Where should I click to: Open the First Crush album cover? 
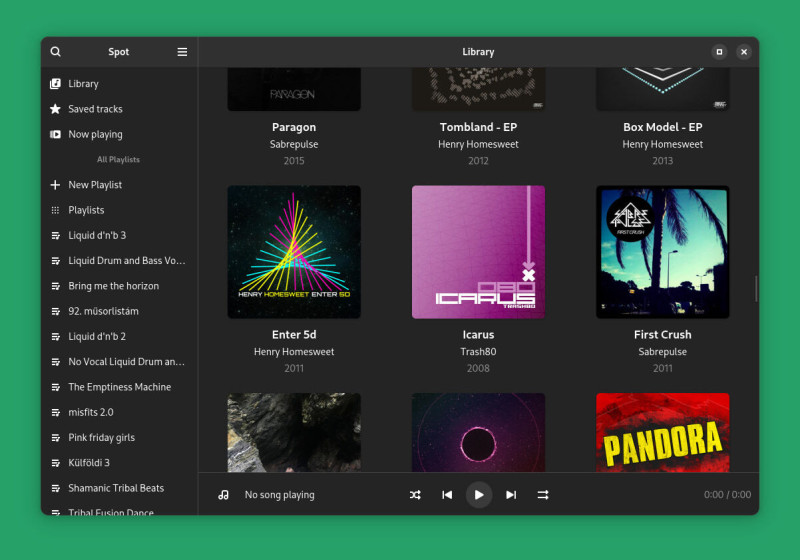coord(662,252)
